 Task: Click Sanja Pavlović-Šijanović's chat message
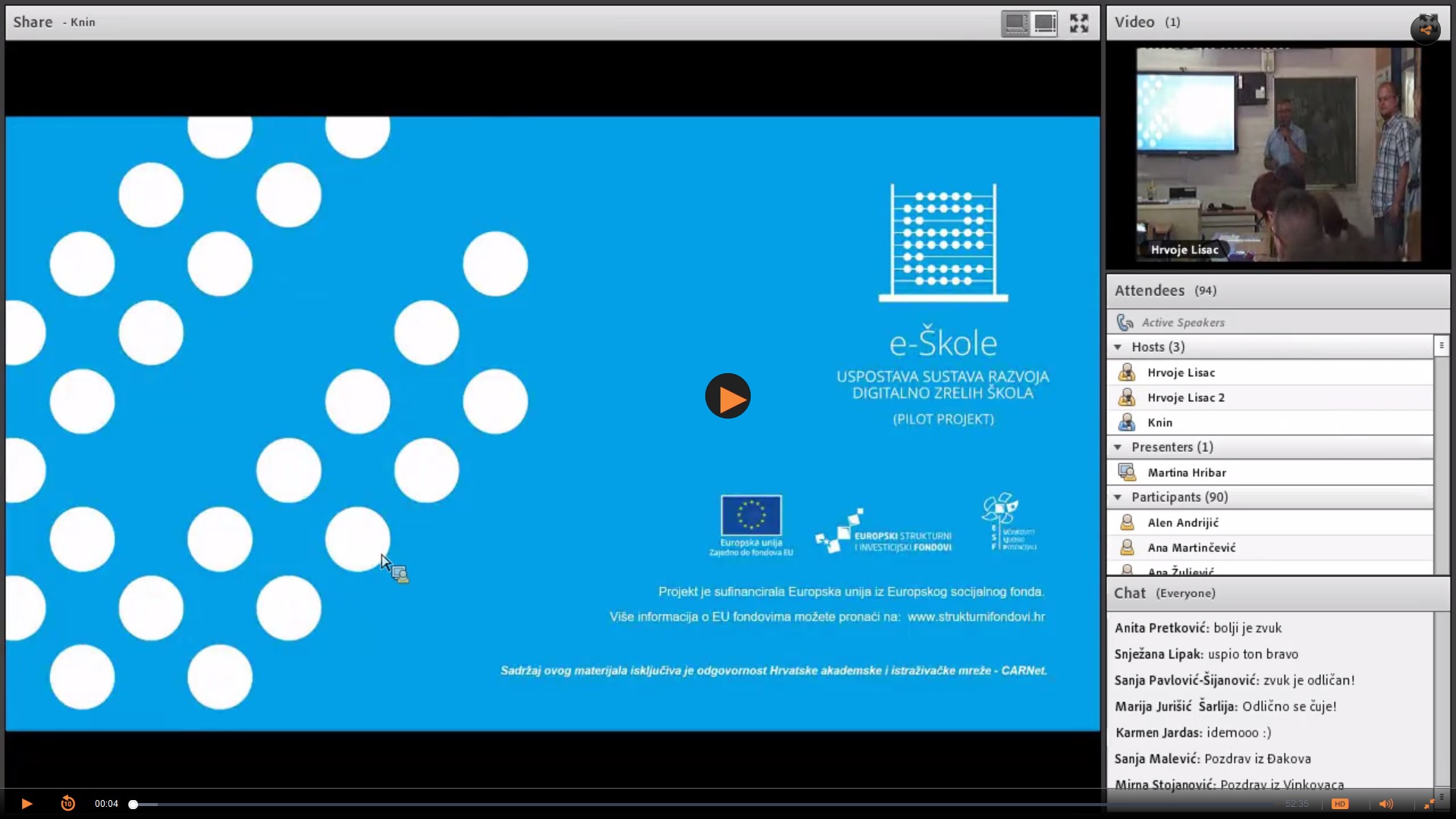[1235, 680]
